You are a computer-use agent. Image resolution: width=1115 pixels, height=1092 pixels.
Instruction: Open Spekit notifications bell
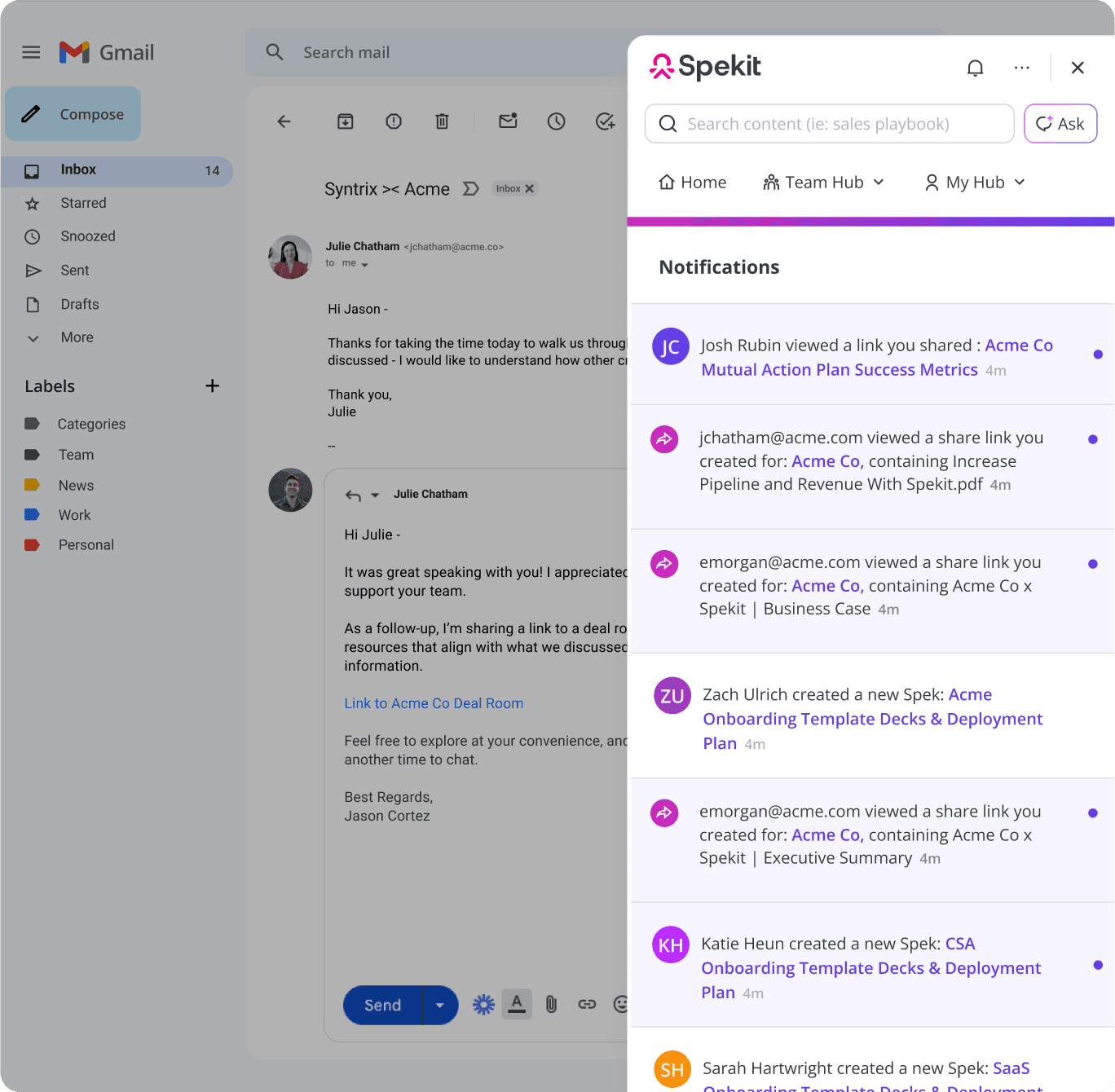(x=975, y=68)
